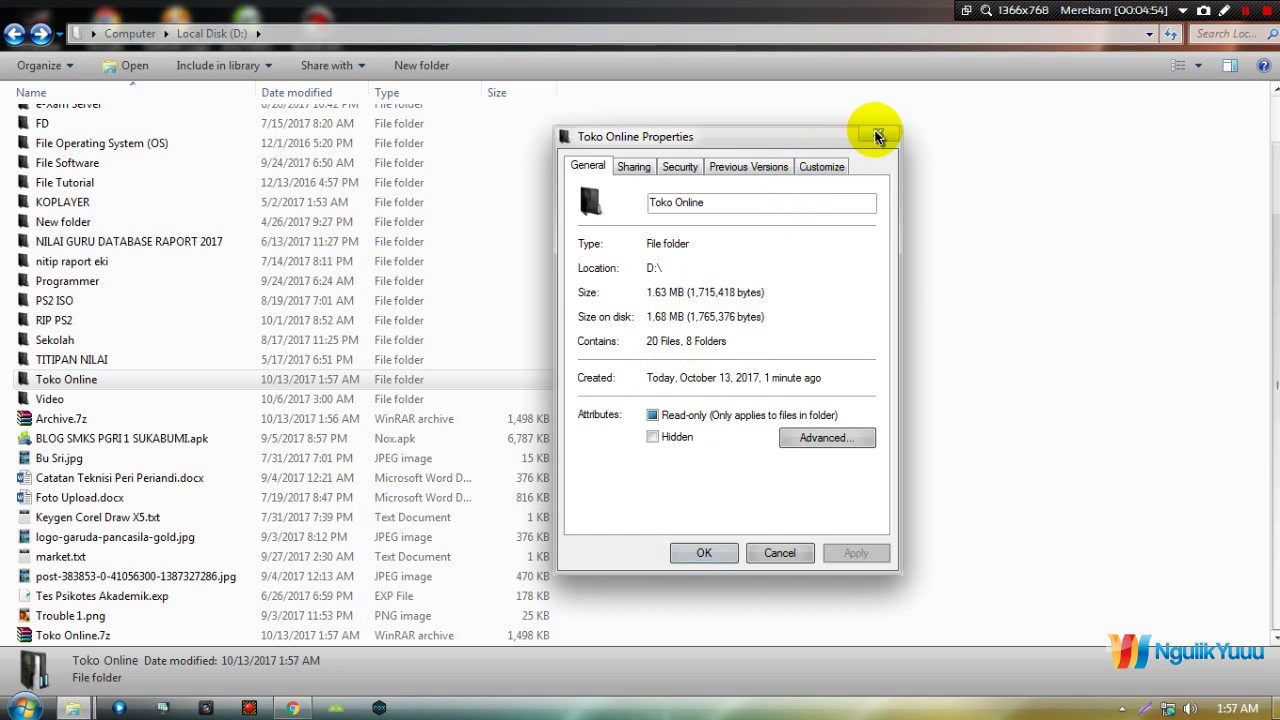Open Chrome from the taskbar
Viewport: 1280px width, 720px height.
coord(293,708)
